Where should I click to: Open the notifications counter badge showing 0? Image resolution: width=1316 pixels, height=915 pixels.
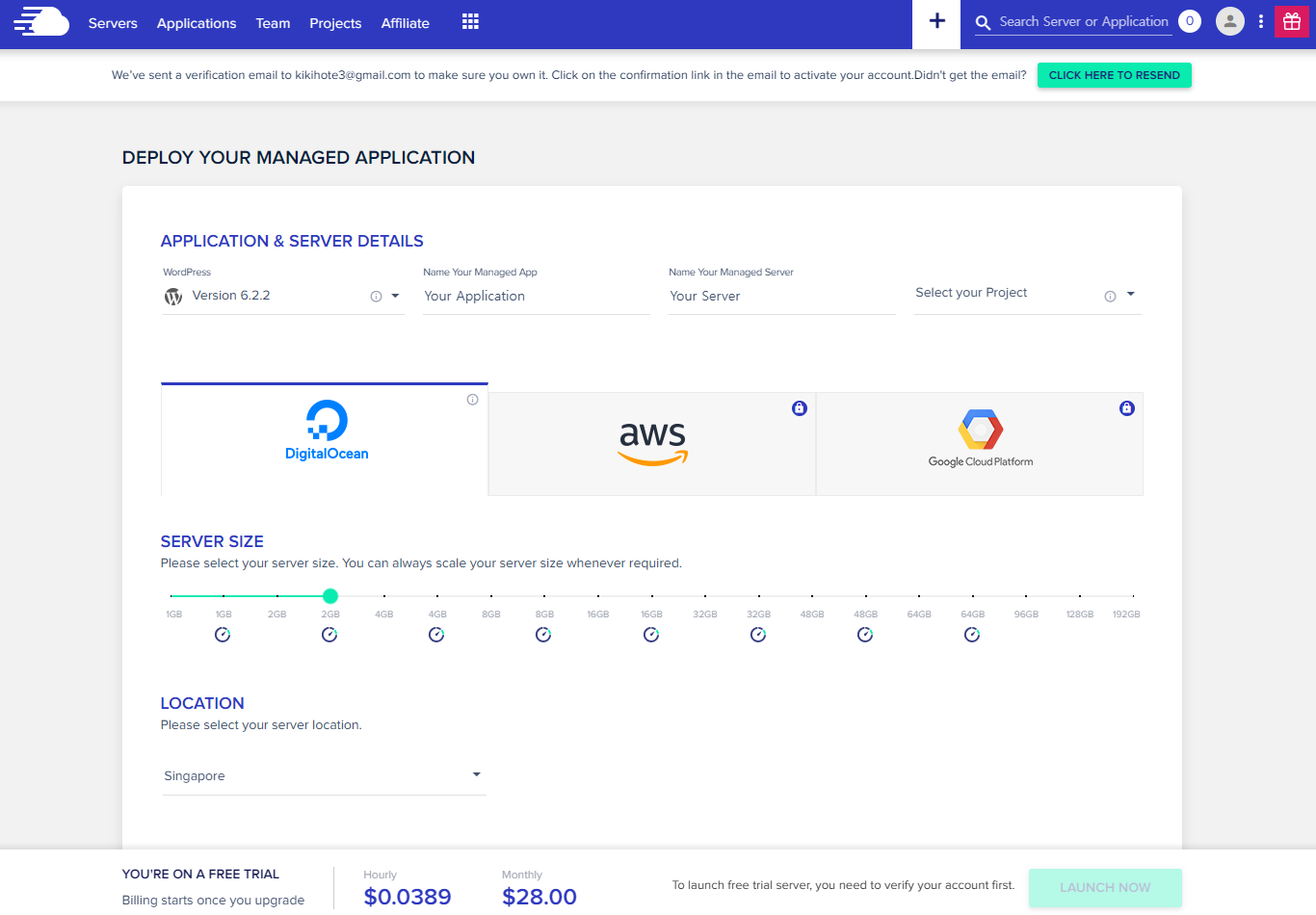pyautogui.click(x=1190, y=21)
